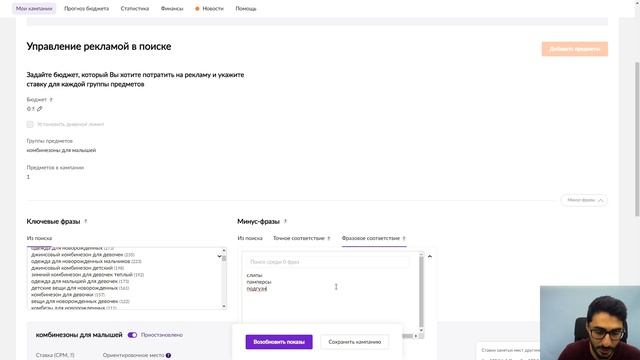This screenshot has width=640, height=360.
Task: Open the Прогноз бюджета menu item
Action: tap(87, 9)
